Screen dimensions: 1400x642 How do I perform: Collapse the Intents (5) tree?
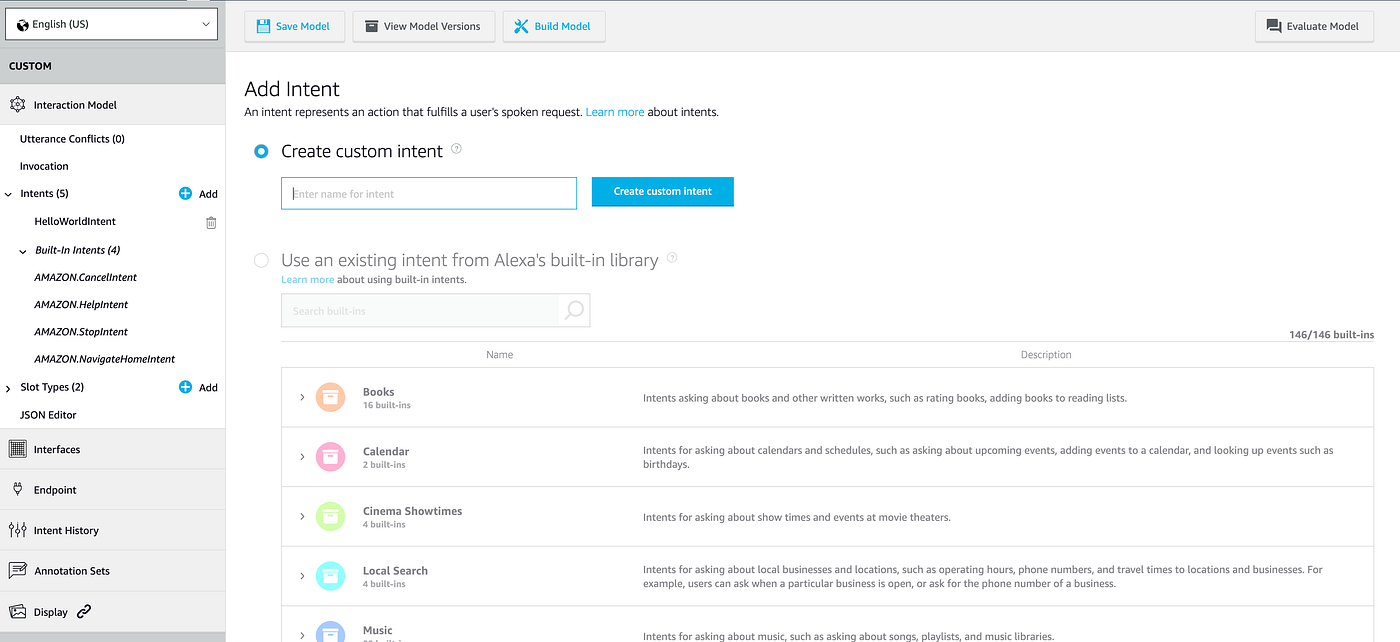9,194
